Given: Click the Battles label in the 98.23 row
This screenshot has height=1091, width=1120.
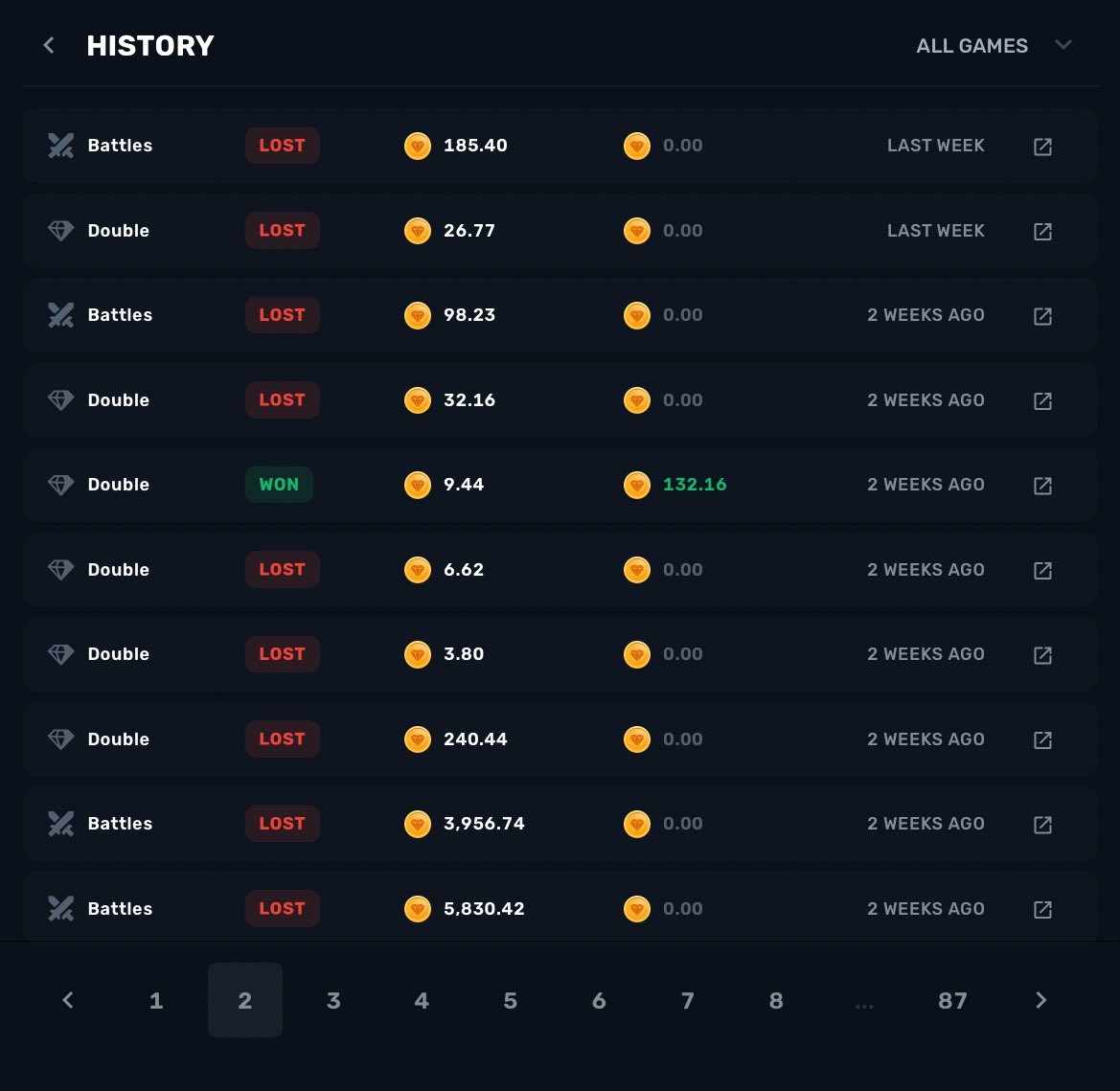Looking at the screenshot, I should 120,315.
